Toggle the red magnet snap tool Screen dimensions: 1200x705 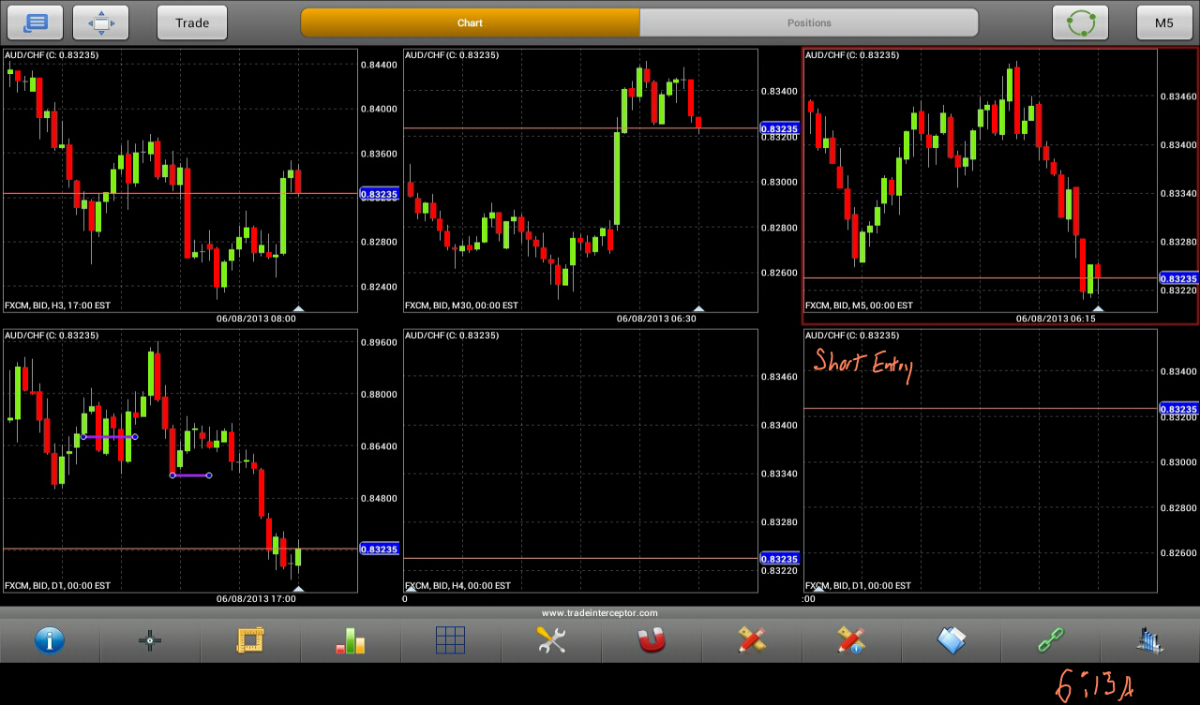[651, 640]
